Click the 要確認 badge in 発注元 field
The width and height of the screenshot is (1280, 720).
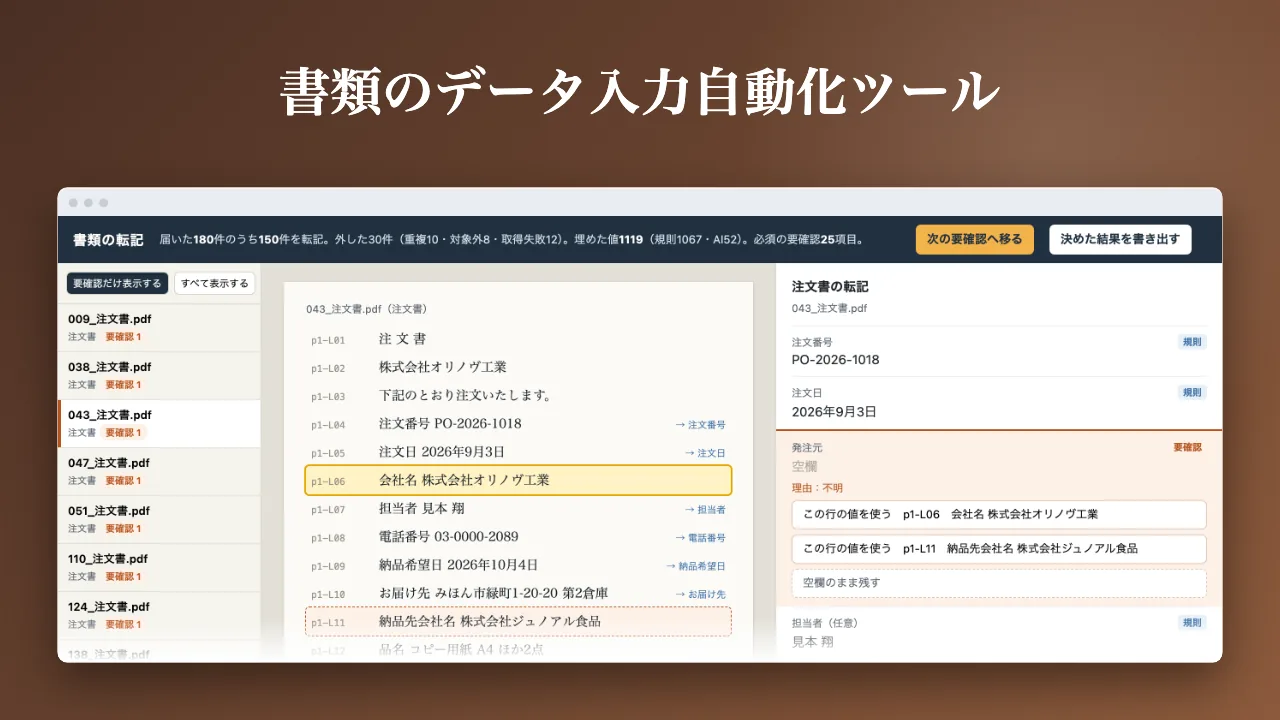coord(1188,448)
